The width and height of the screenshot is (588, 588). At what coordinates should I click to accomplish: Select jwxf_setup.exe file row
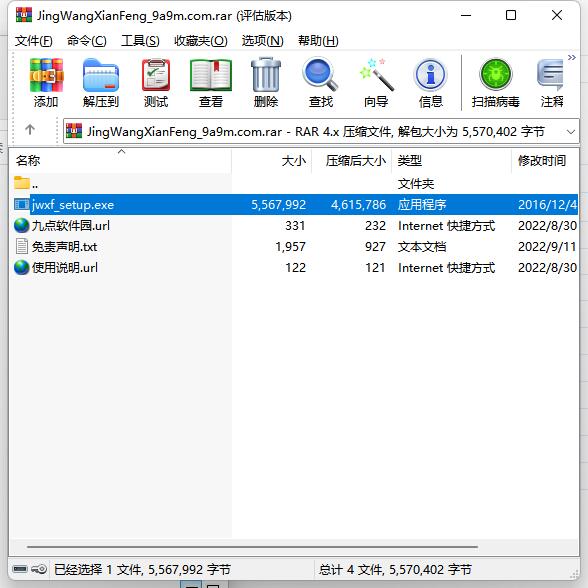294,205
